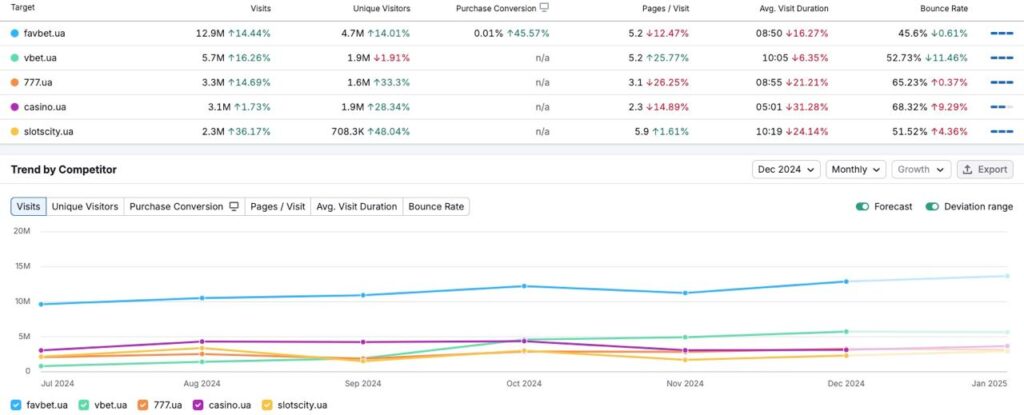
Task: Open the Dec 2024 date dropdown
Action: (x=786, y=169)
